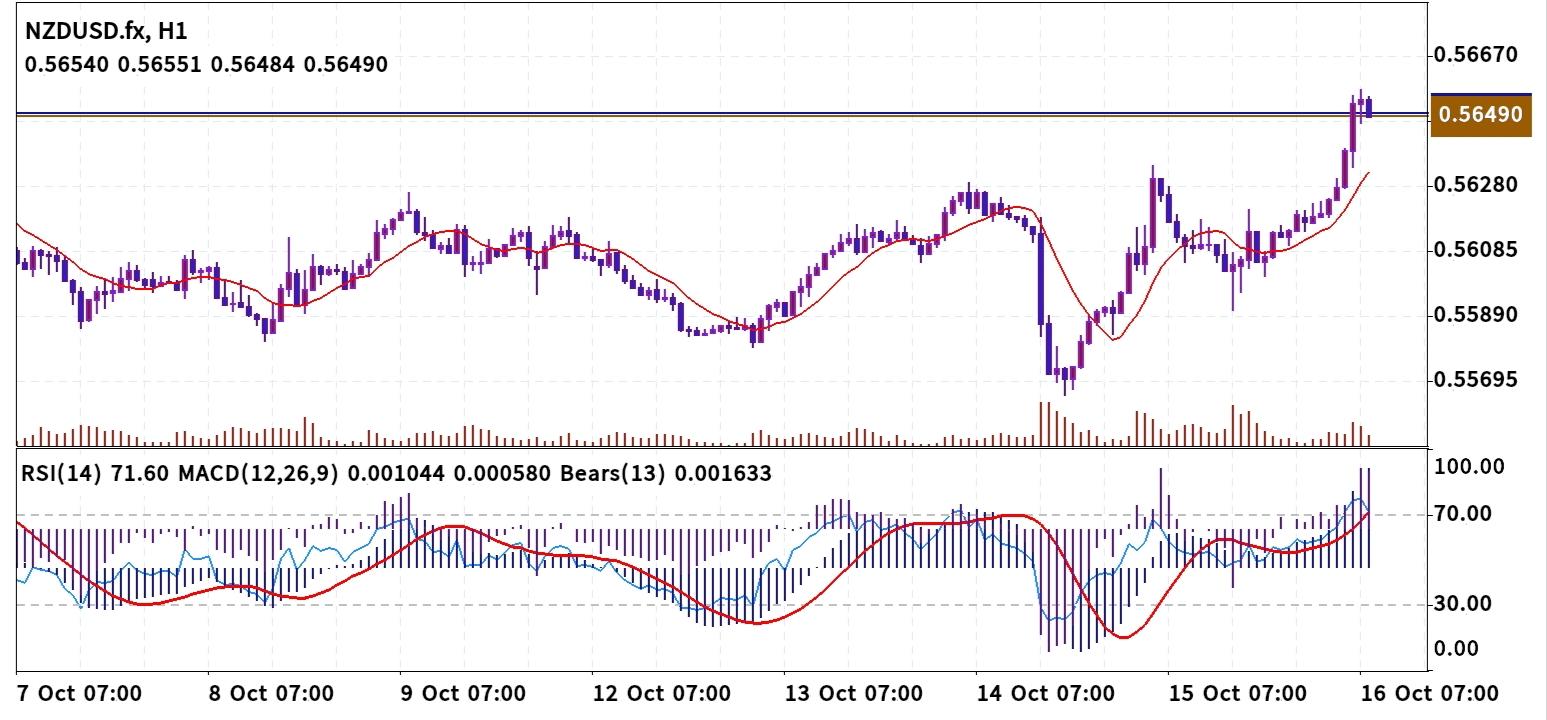Click the NZDUSD.fx, H1 chart title
This screenshot has height=720, width=1547.
click(105, 33)
